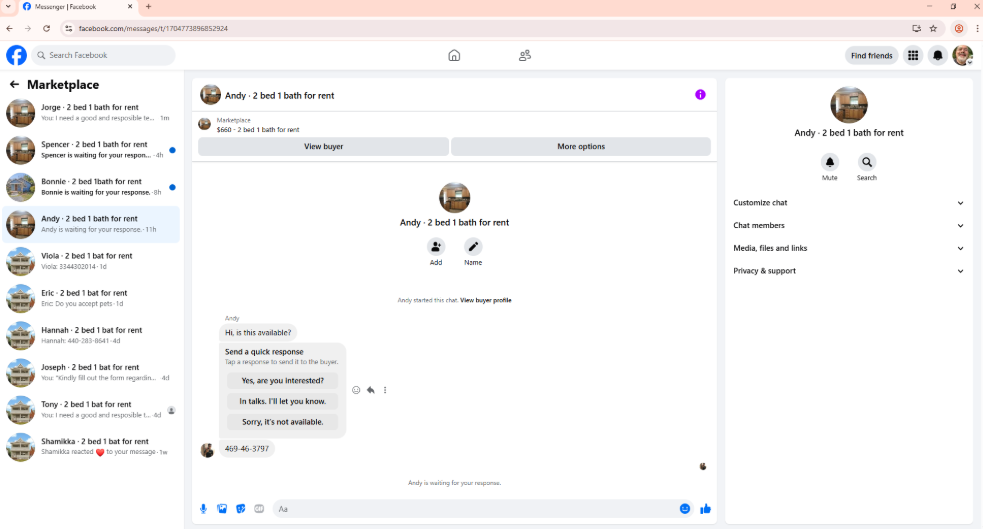
Task: Expand Privacy & support section
Action: pyautogui.click(x=849, y=271)
